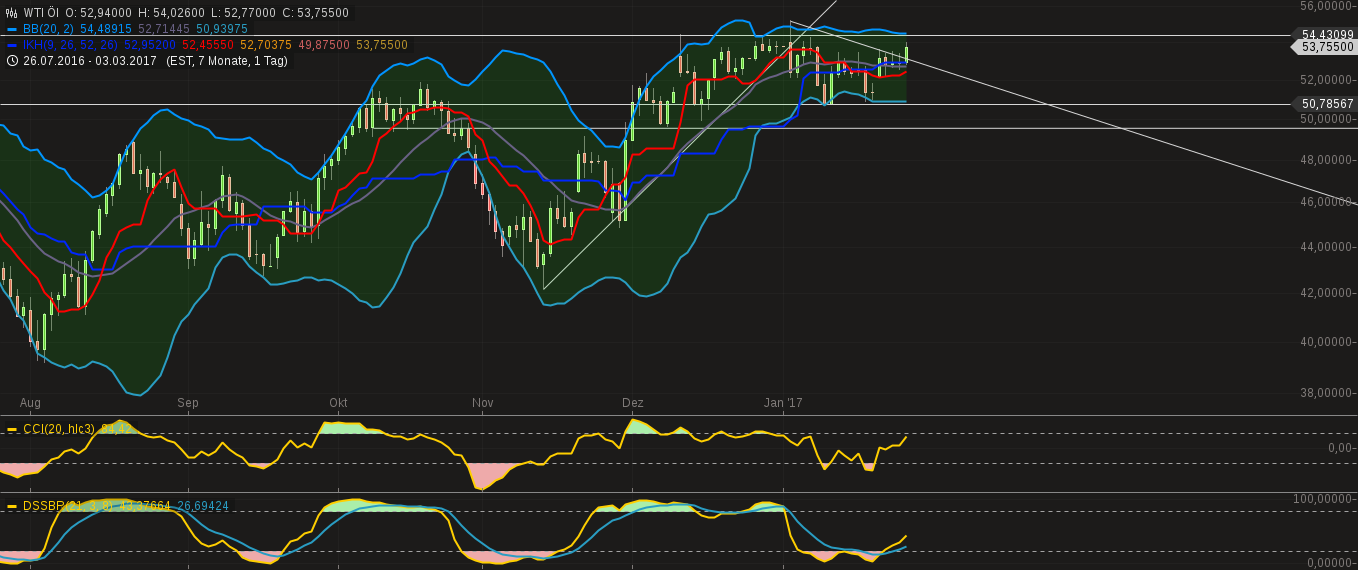Open the date range 26.07.2016 - 03.03.2017
This screenshot has height=570, width=1358.
pyautogui.click(x=90, y=60)
